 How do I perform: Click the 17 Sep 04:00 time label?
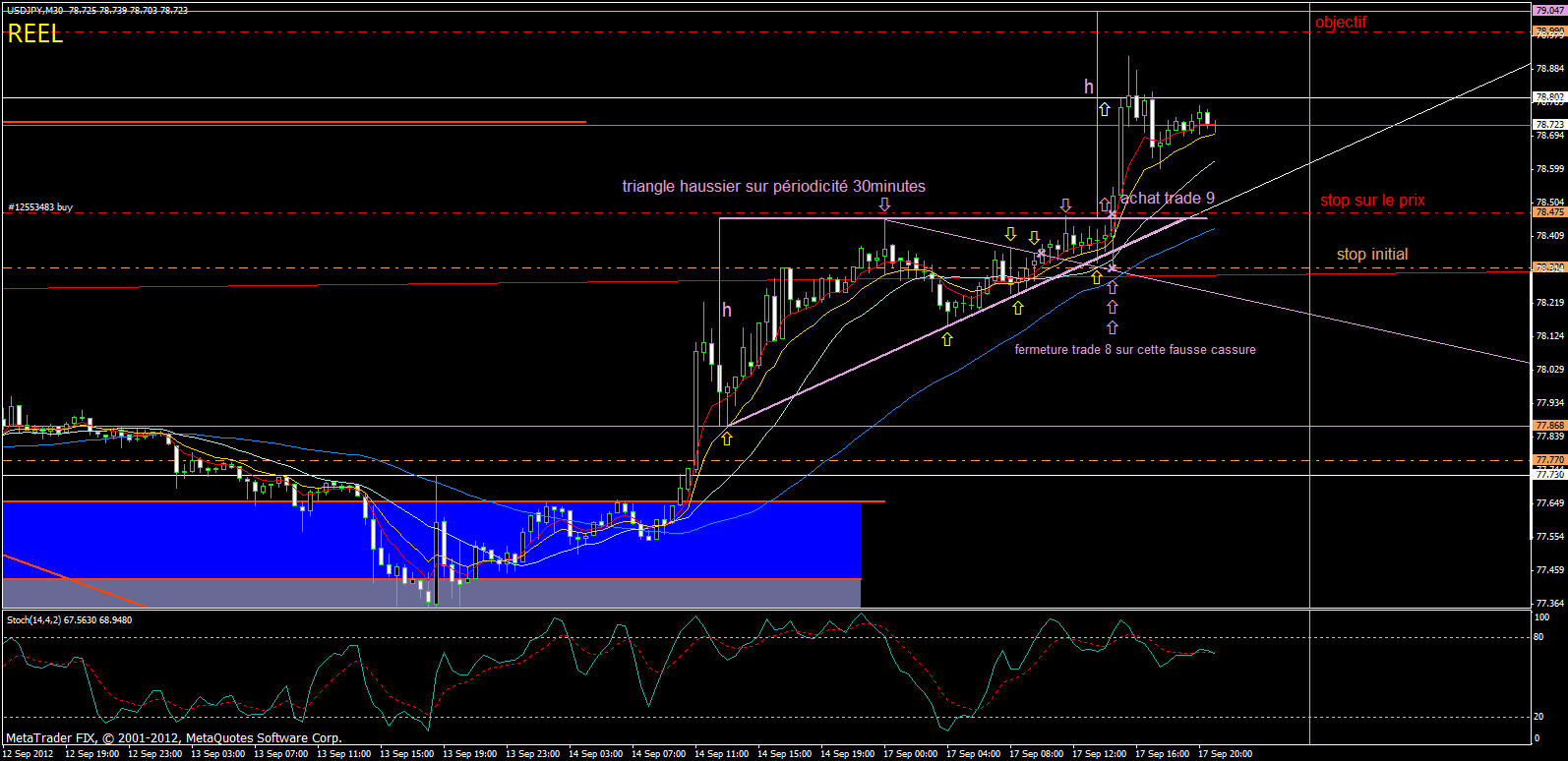point(973,754)
